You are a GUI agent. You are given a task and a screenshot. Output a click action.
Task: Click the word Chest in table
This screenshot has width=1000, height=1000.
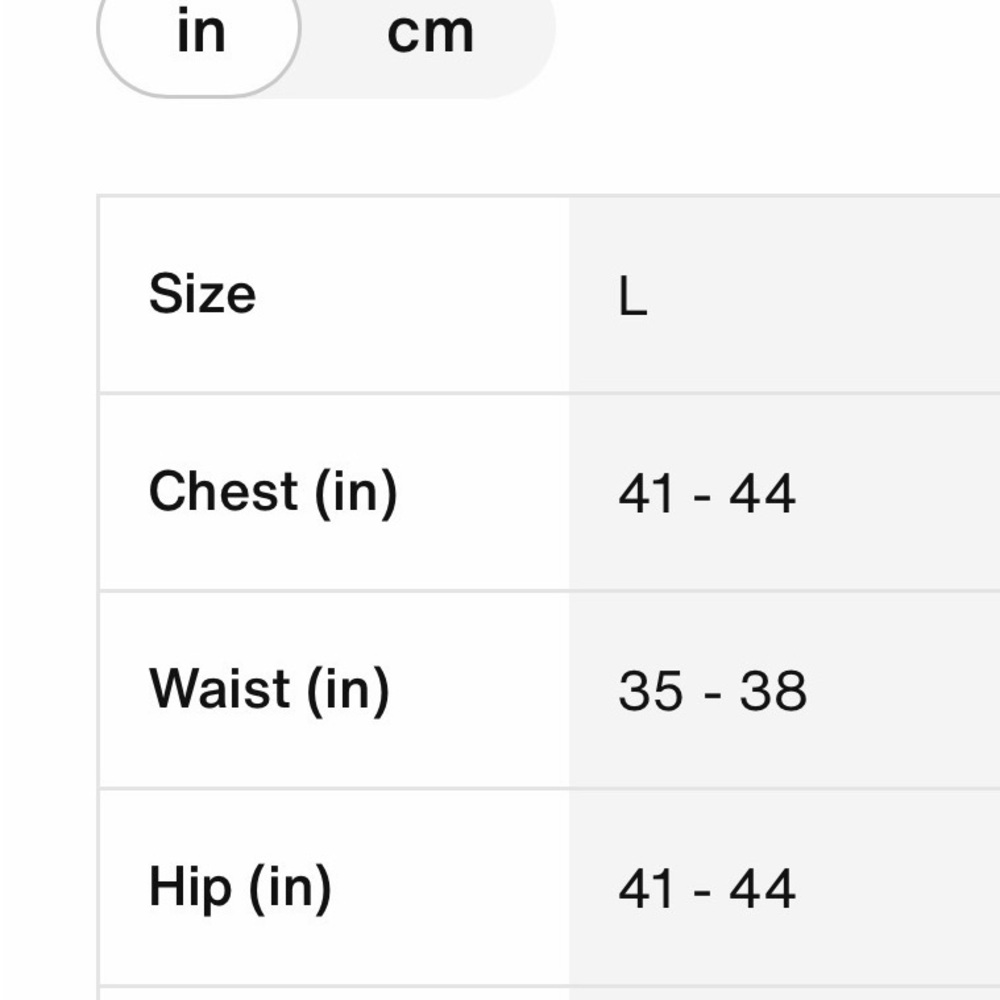point(223,490)
